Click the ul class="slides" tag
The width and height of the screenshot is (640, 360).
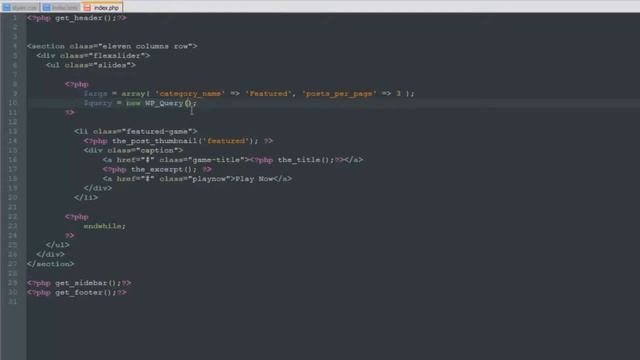(x=91, y=65)
